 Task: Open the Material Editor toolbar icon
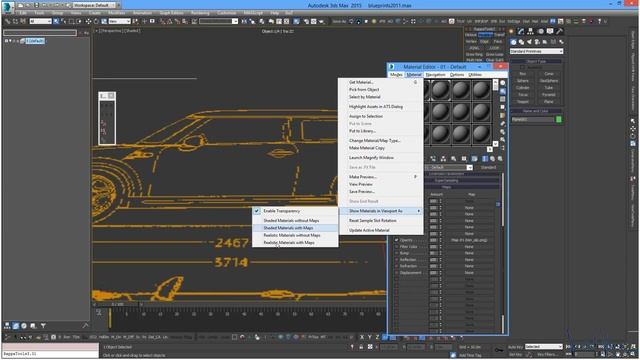[296, 21]
